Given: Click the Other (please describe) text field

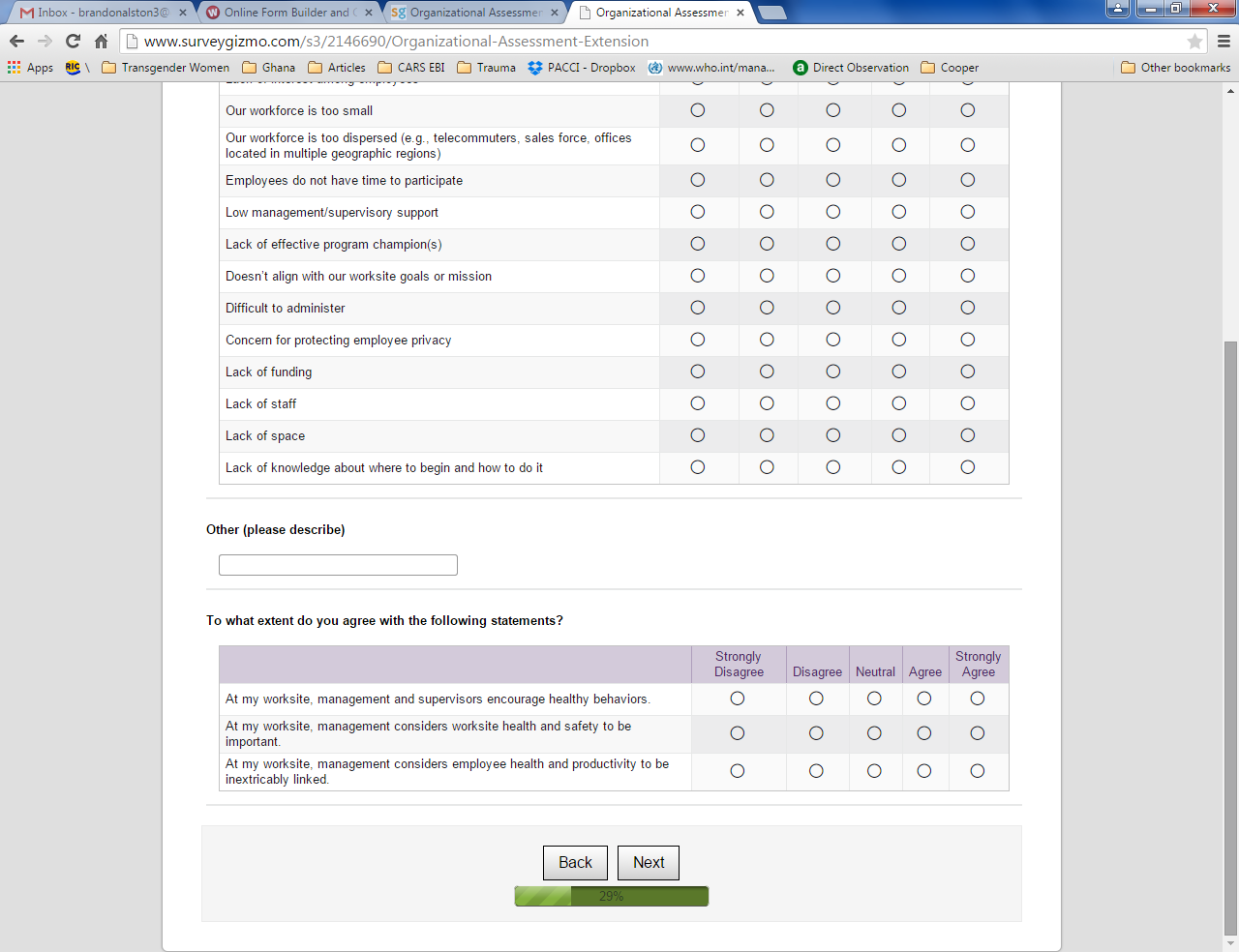Looking at the screenshot, I should (x=338, y=565).
